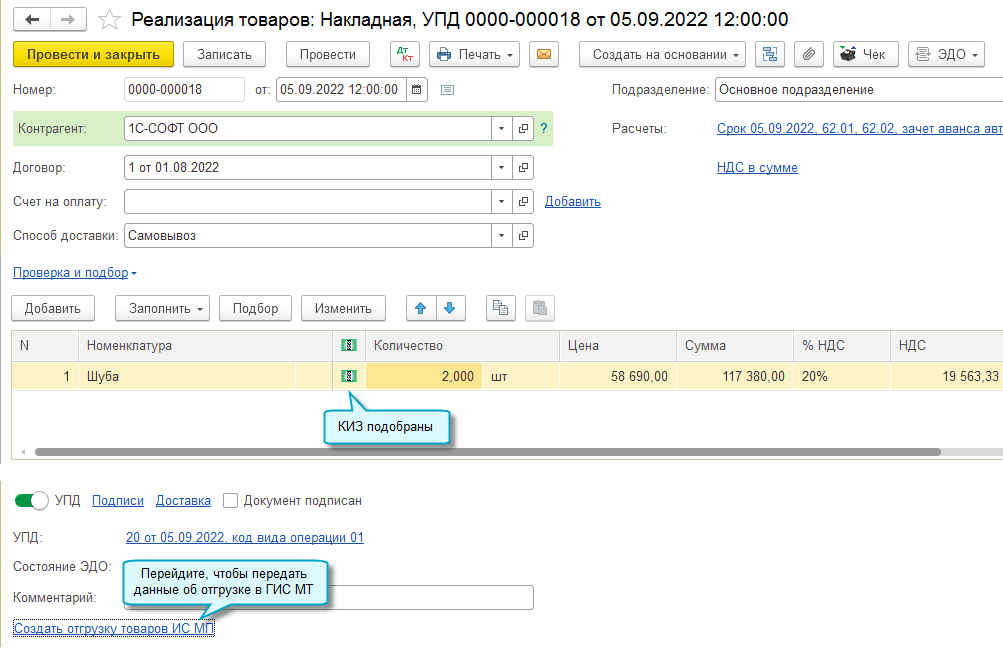Expand Проверка и подбор menu
This screenshot has width=1003, height=656.
coord(74,272)
